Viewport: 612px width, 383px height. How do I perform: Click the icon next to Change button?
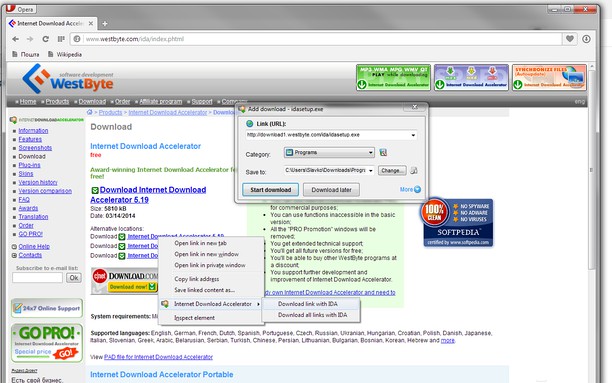(414, 170)
